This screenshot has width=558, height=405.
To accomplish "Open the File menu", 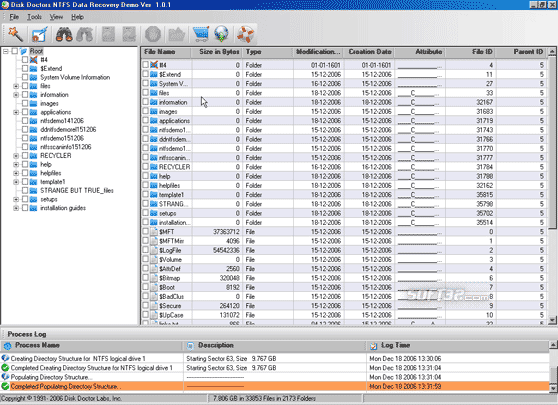I will [14, 17].
